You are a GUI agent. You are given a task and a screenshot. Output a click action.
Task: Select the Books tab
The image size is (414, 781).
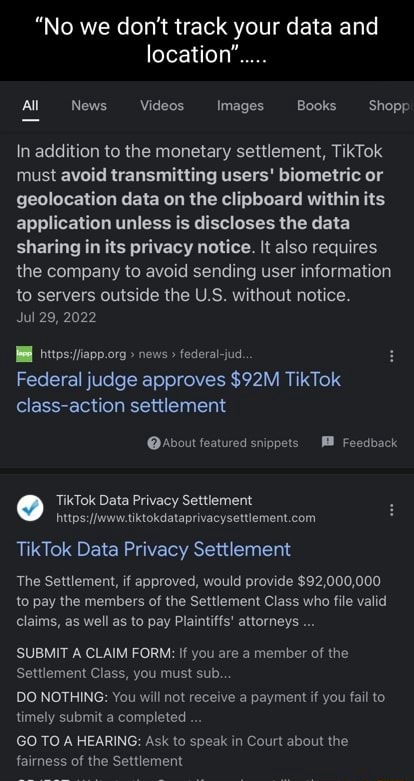316,106
